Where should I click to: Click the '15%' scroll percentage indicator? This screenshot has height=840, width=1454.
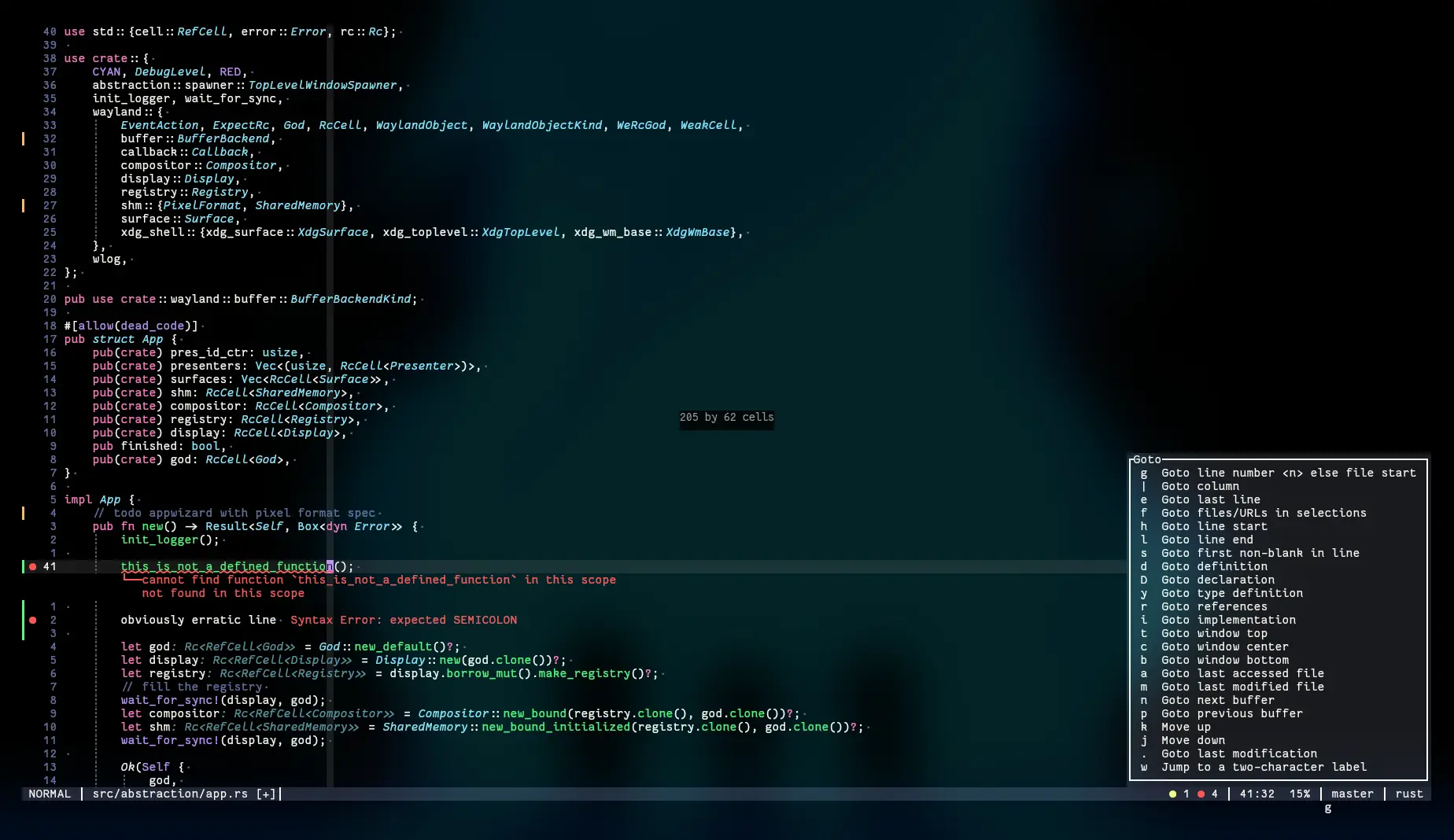[1300, 794]
